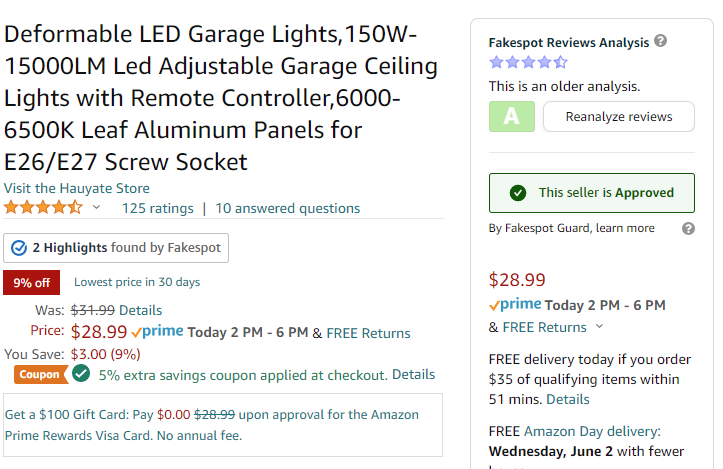This screenshot has width=723, height=469.
Task: Visit the Hauyate Store link
Action: point(77,188)
